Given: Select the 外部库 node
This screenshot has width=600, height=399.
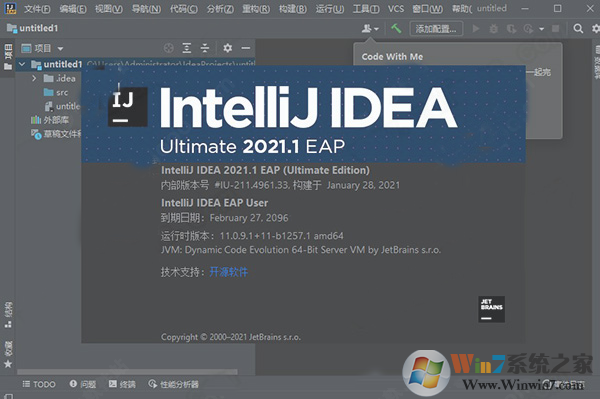Looking at the screenshot, I should pyautogui.click(x=50, y=120).
